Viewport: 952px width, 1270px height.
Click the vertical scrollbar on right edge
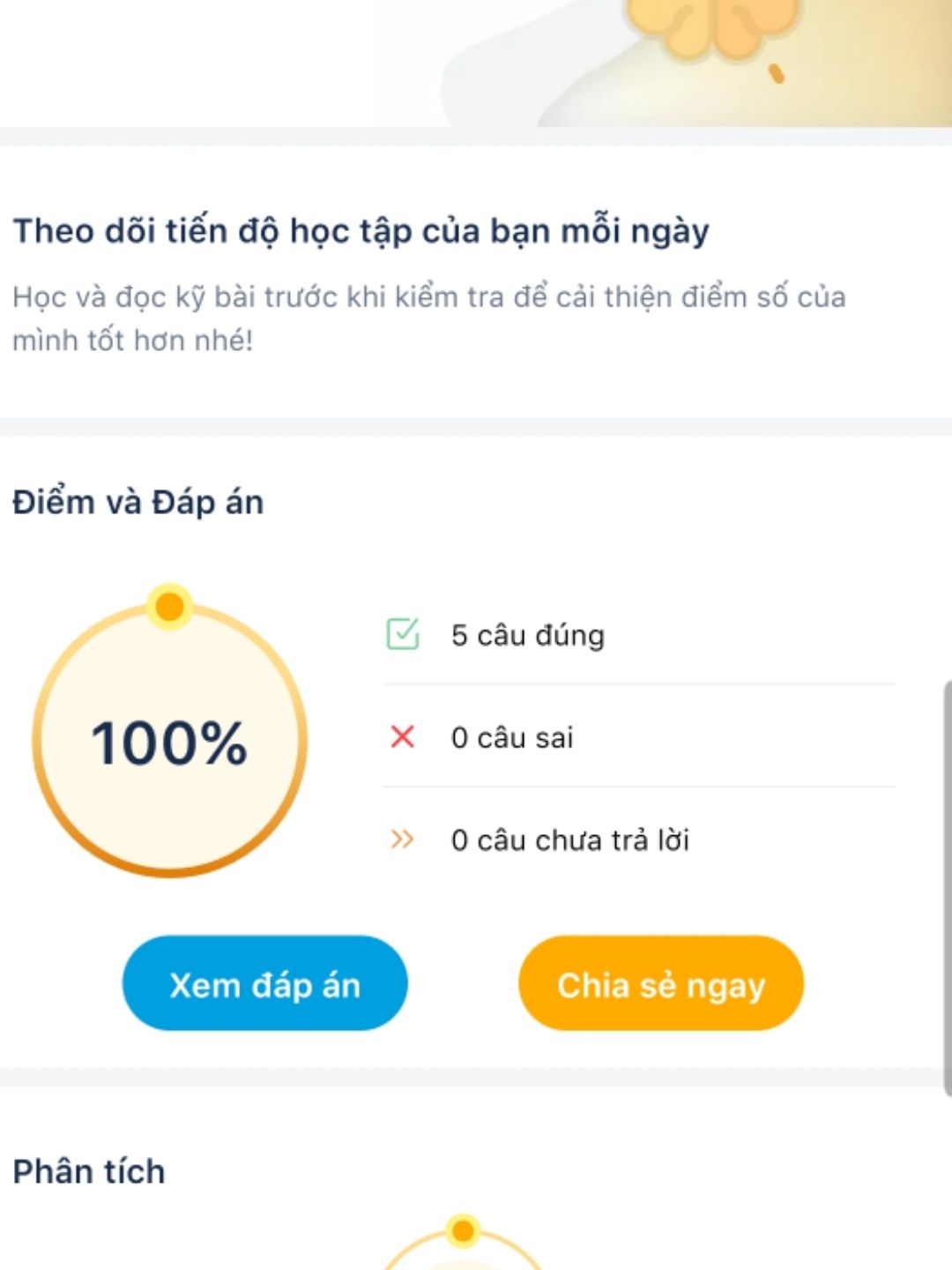948,887
